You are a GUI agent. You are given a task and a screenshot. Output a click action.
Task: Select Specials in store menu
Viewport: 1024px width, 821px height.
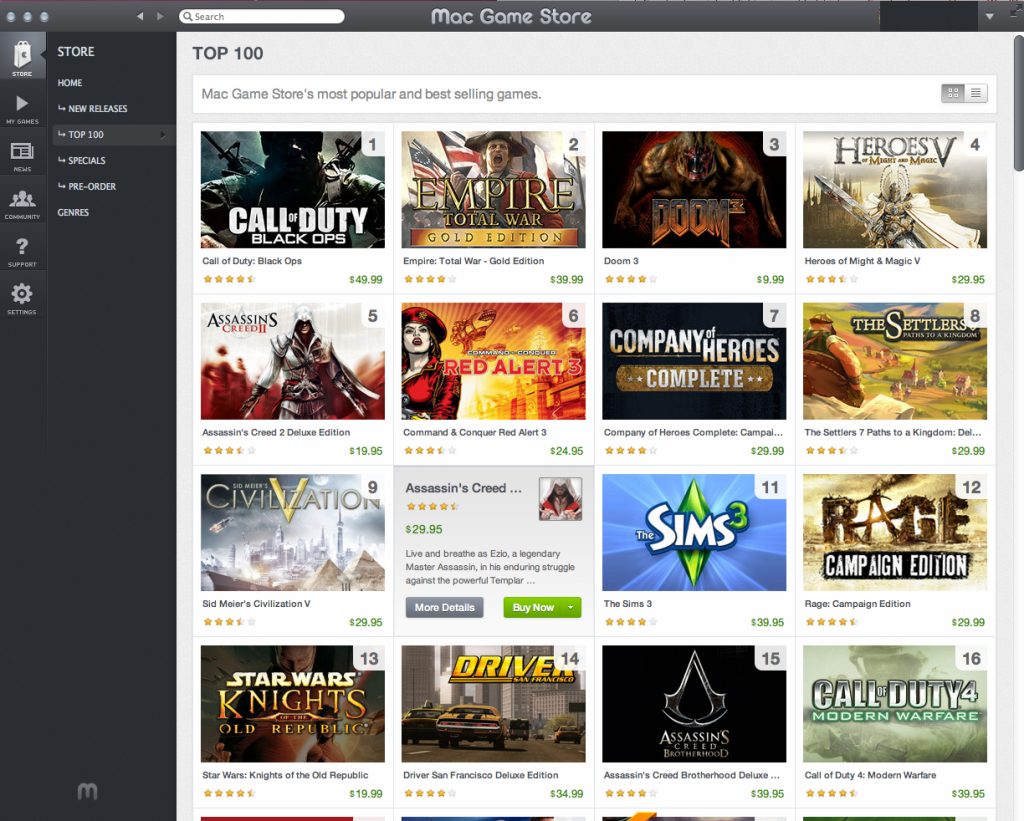point(86,160)
